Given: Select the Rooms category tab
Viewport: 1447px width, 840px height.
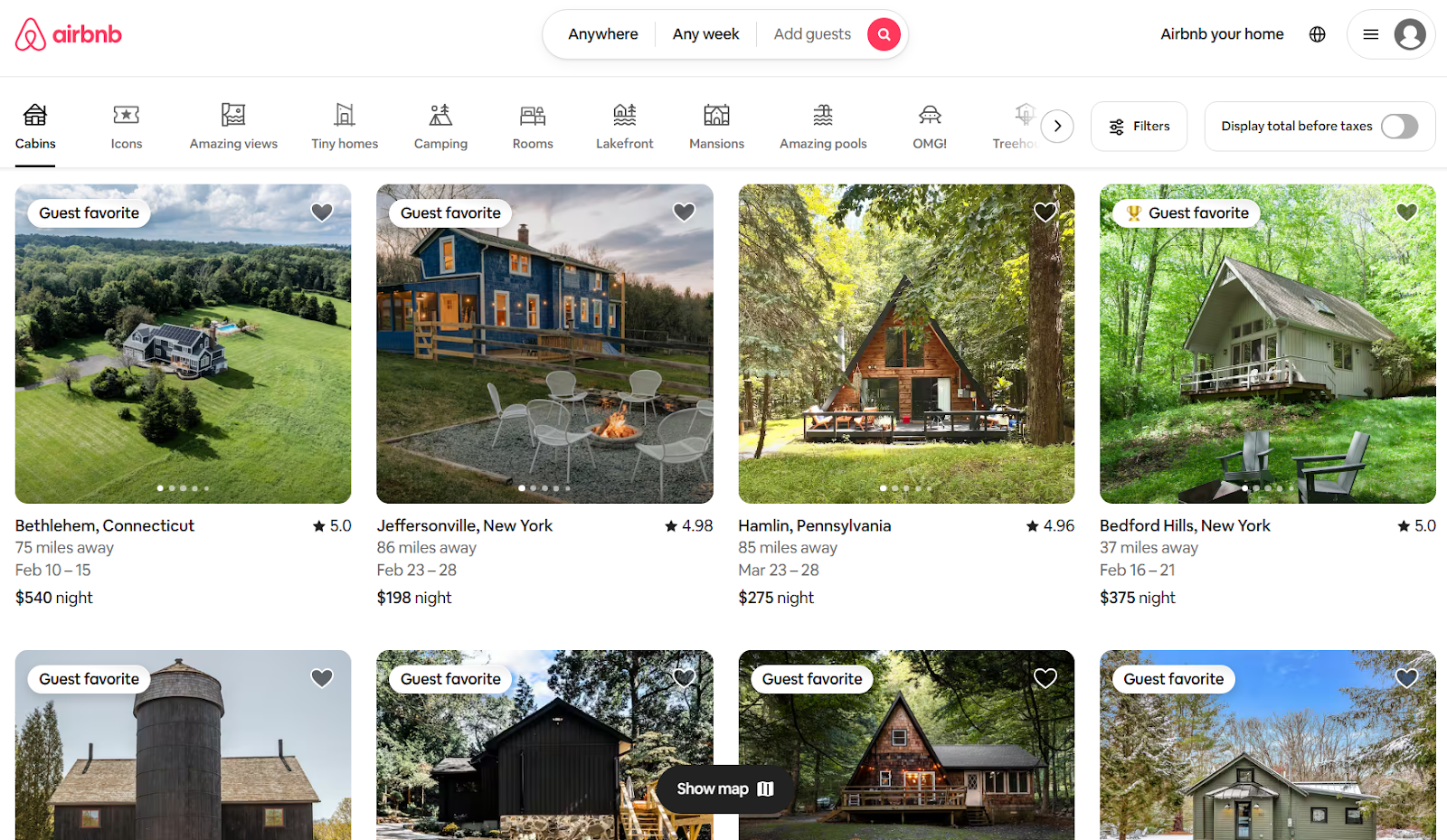Looking at the screenshot, I should [532, 127].
